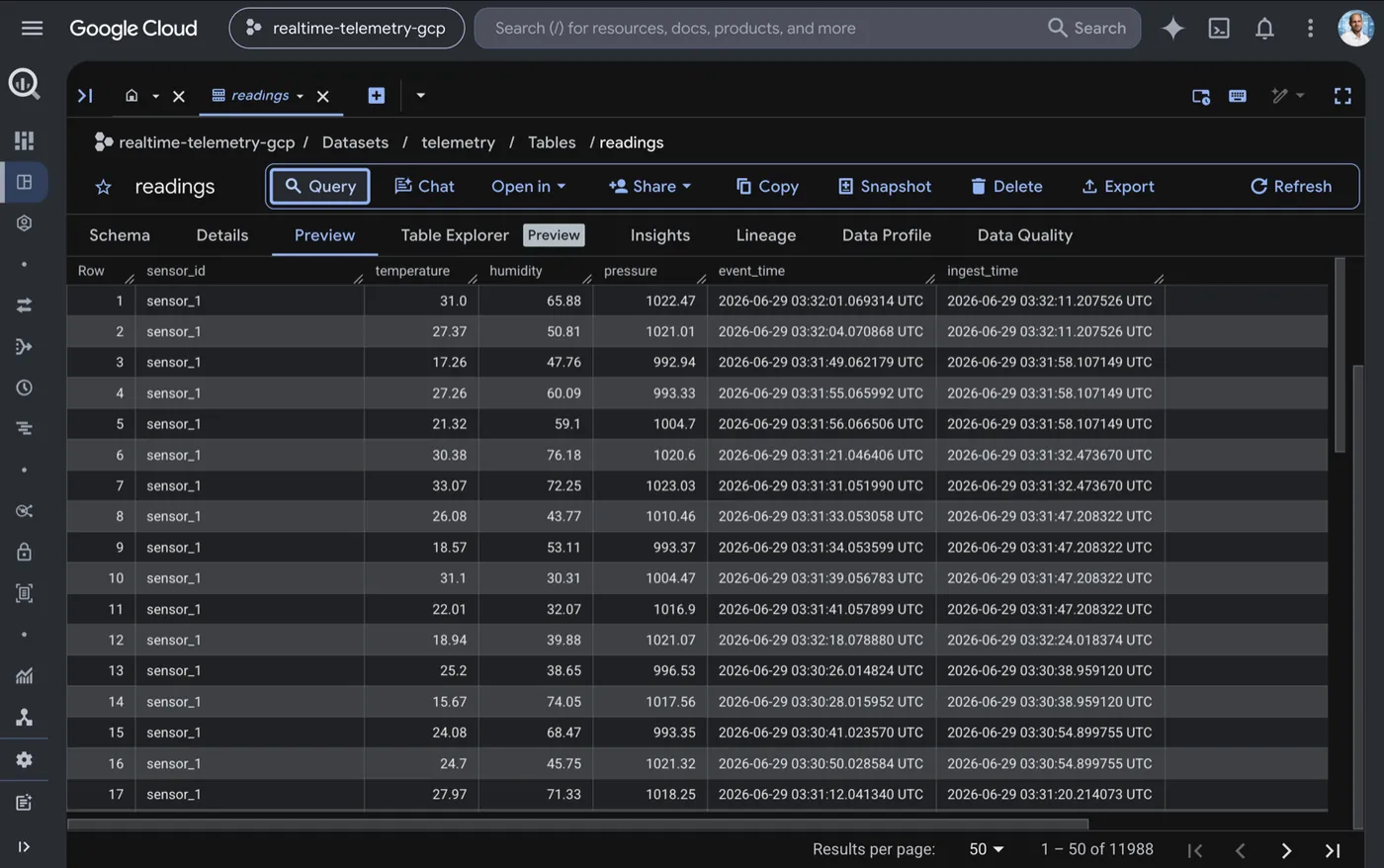Follow the telemetry breadcrumb link
This screenshot has height=868, width=1384.
coord(458,142)
